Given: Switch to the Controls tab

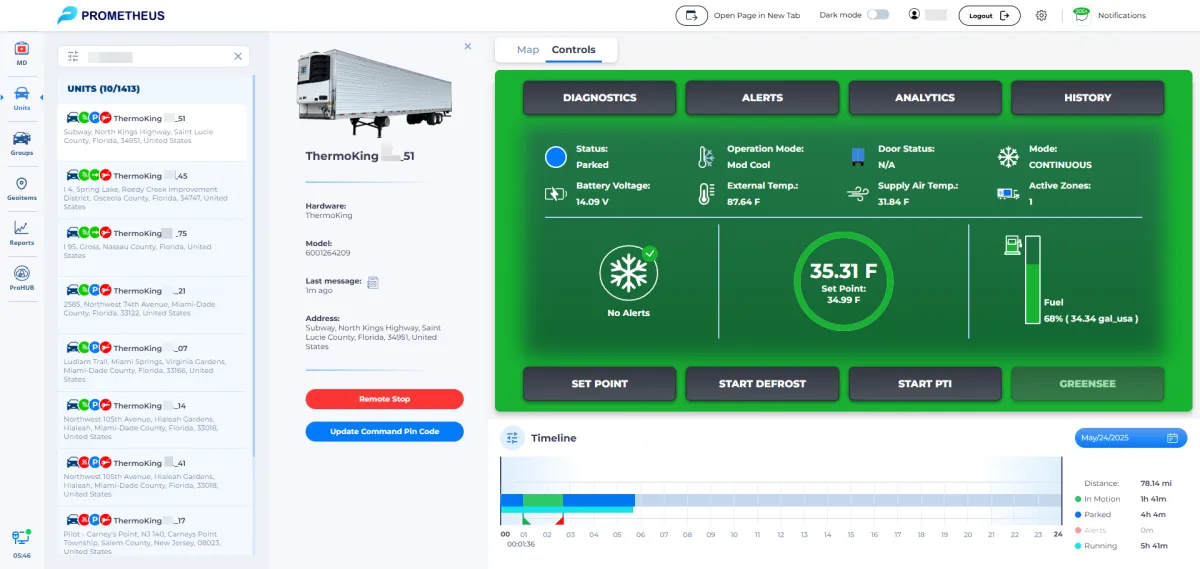Looking at the screenshot, I should 574,50.
